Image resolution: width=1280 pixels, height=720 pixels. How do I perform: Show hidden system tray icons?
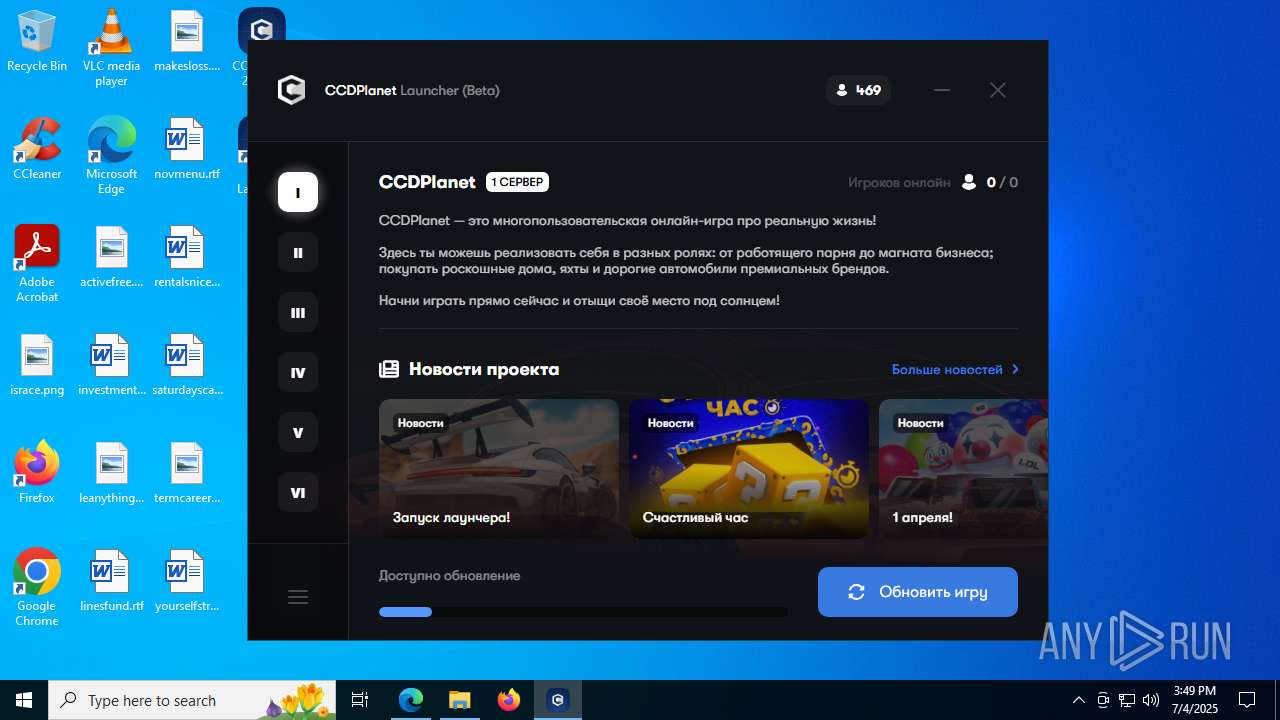point(1078,700)
